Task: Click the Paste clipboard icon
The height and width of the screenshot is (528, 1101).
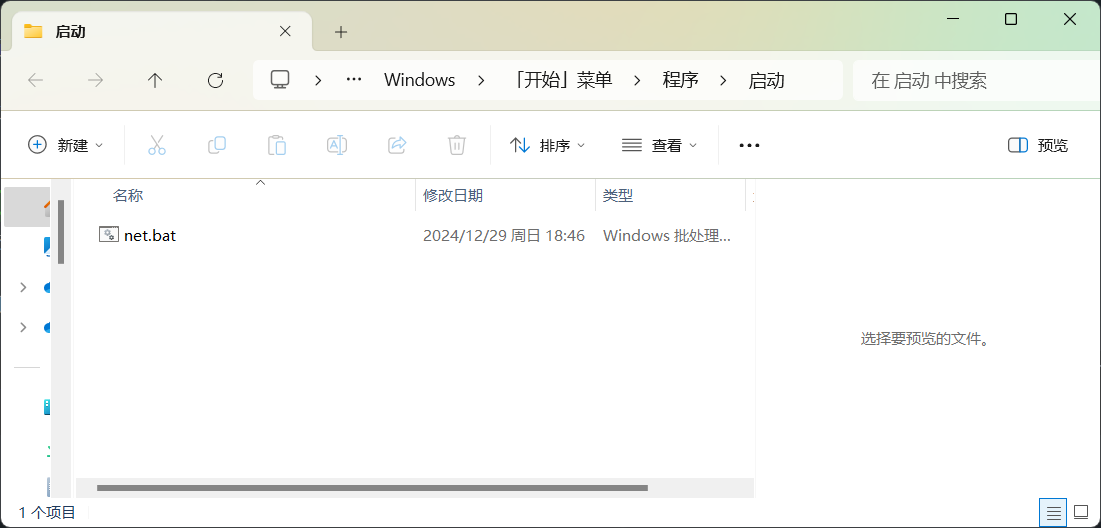Action: 277,145
